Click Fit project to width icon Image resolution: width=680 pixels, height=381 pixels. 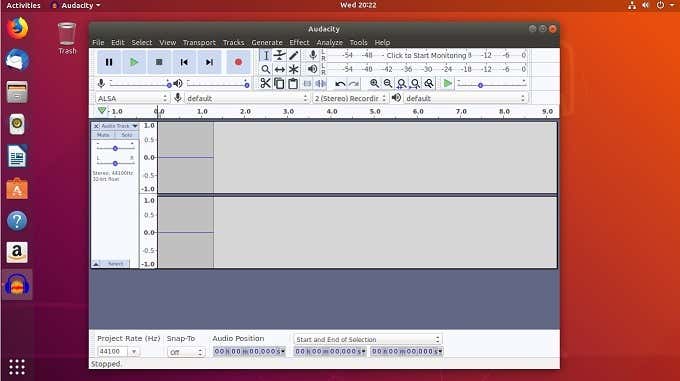(415, 83)
